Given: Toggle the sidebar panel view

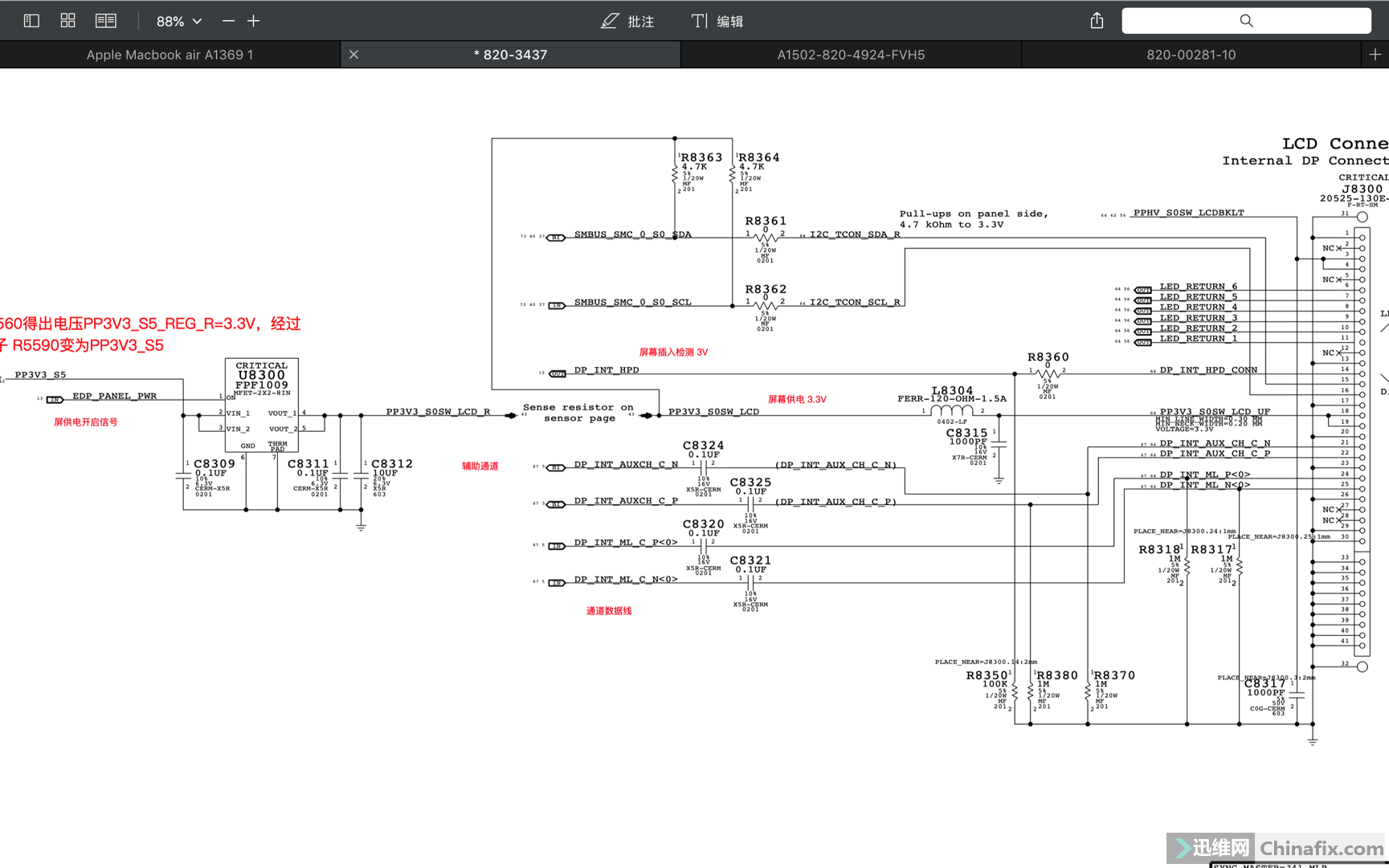Looking at the screenshot, I should tap(31, 21).
